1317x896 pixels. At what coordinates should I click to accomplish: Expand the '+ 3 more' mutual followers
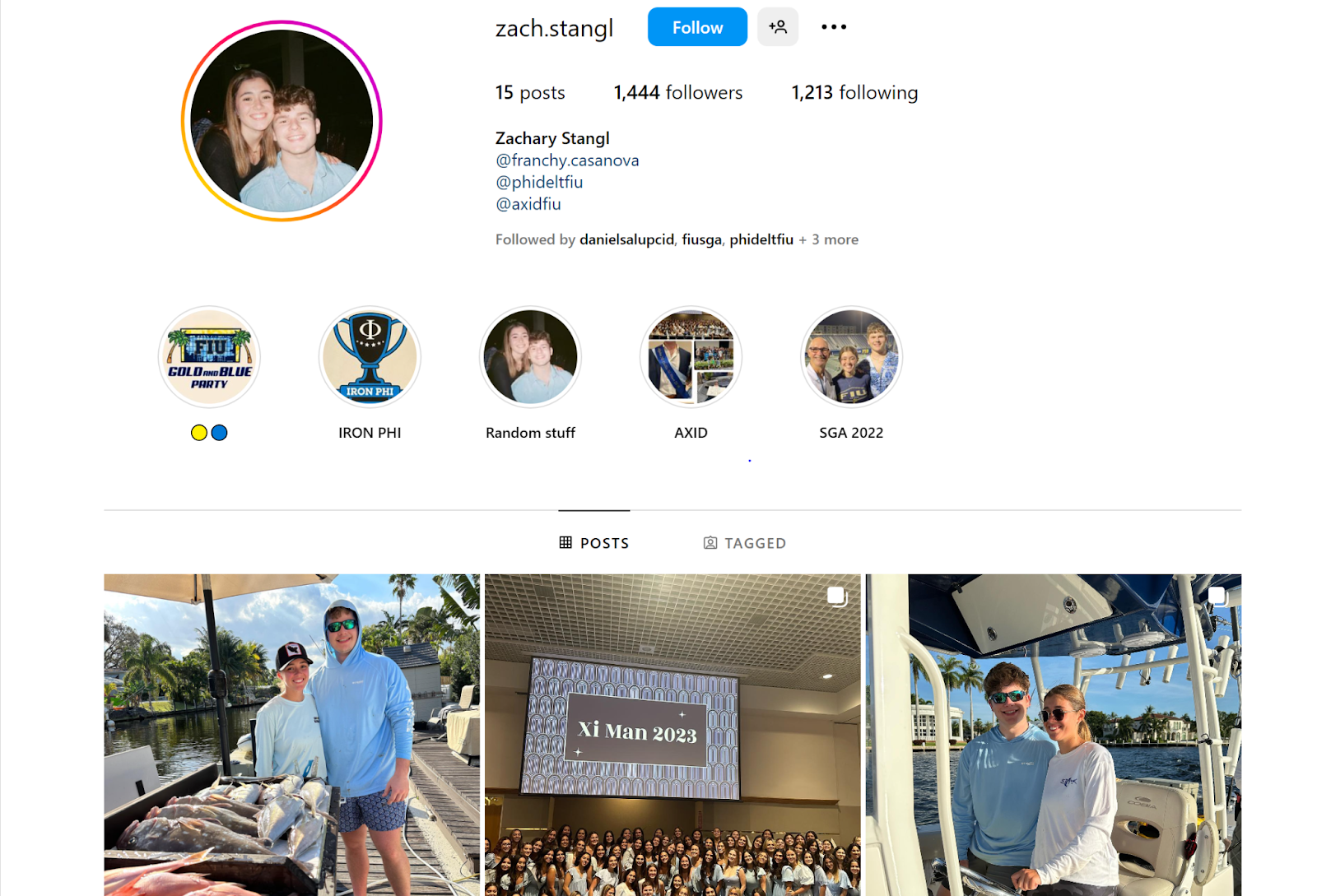[x=828, y=239]
